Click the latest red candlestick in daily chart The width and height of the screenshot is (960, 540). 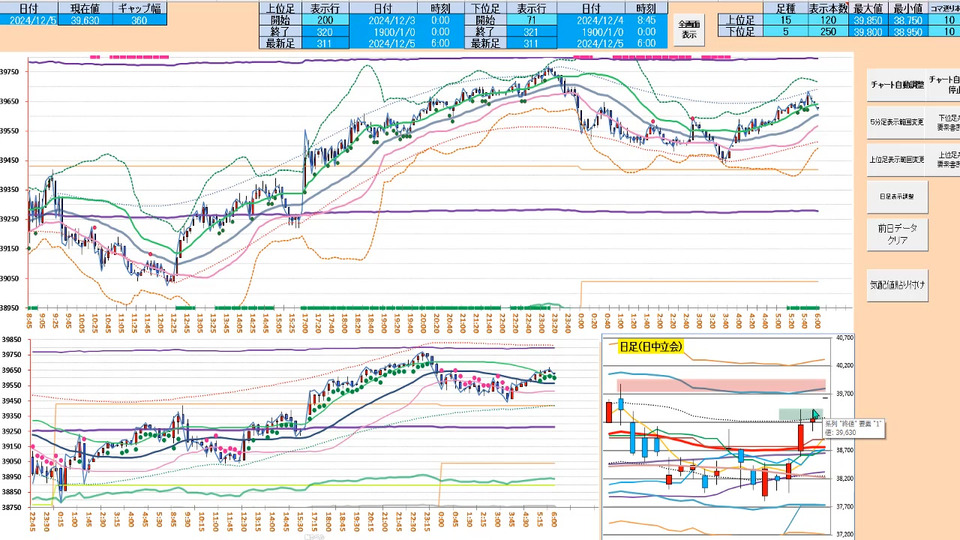[812, 419]
